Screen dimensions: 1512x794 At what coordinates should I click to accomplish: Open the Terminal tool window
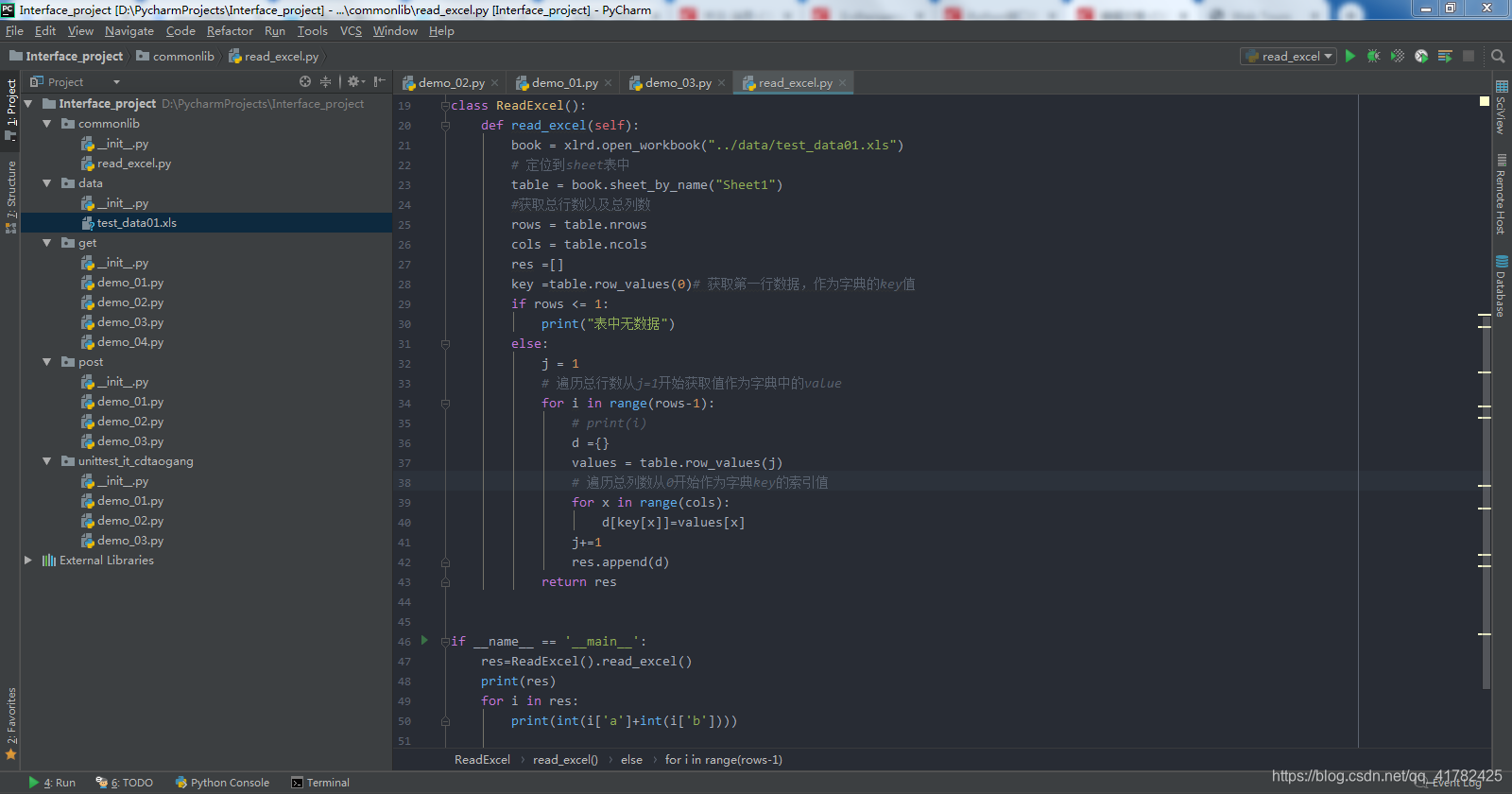(320, 783)
